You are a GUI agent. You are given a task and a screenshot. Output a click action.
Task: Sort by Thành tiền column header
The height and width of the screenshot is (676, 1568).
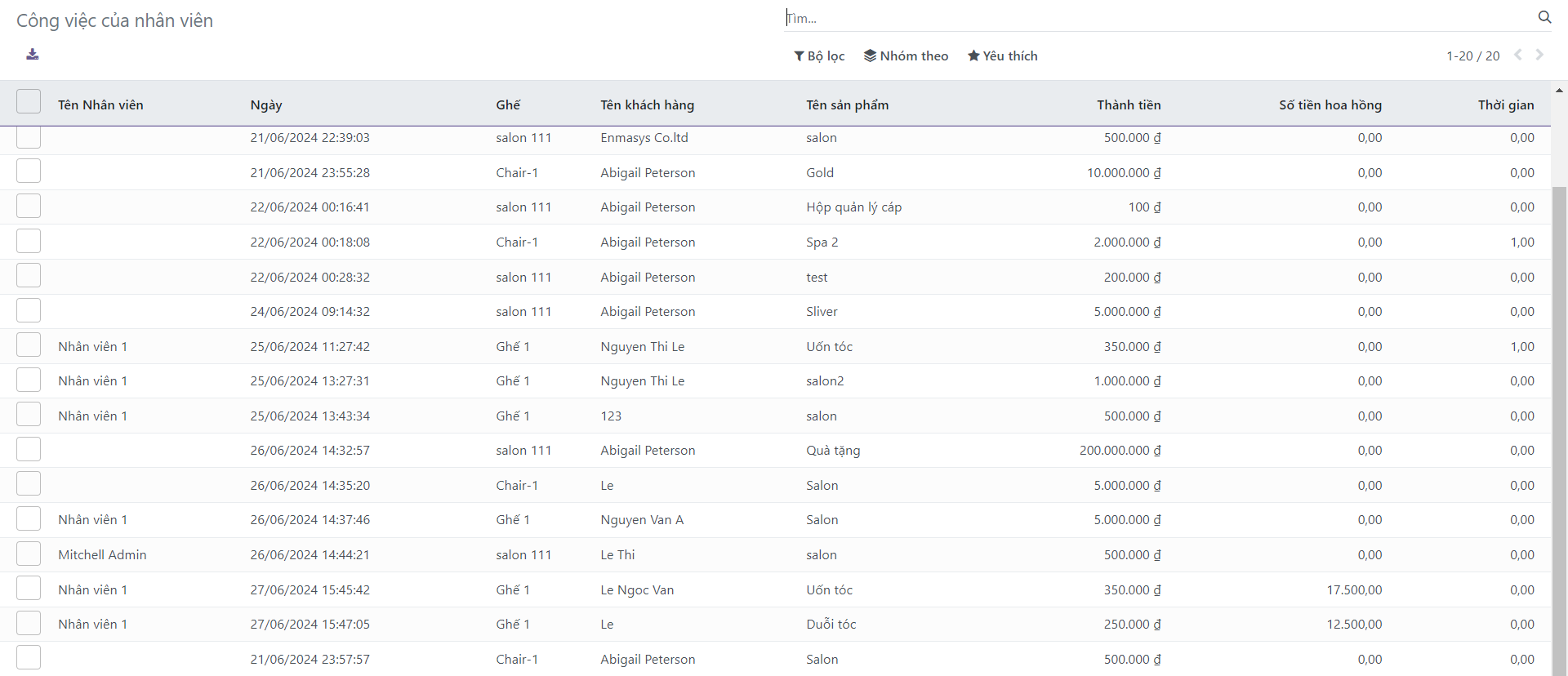[1128, 105]
